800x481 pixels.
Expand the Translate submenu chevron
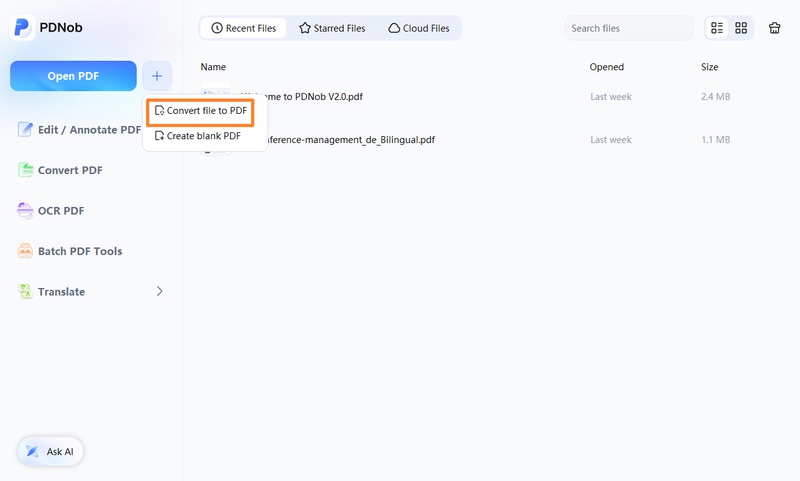(x=159, y=291)
